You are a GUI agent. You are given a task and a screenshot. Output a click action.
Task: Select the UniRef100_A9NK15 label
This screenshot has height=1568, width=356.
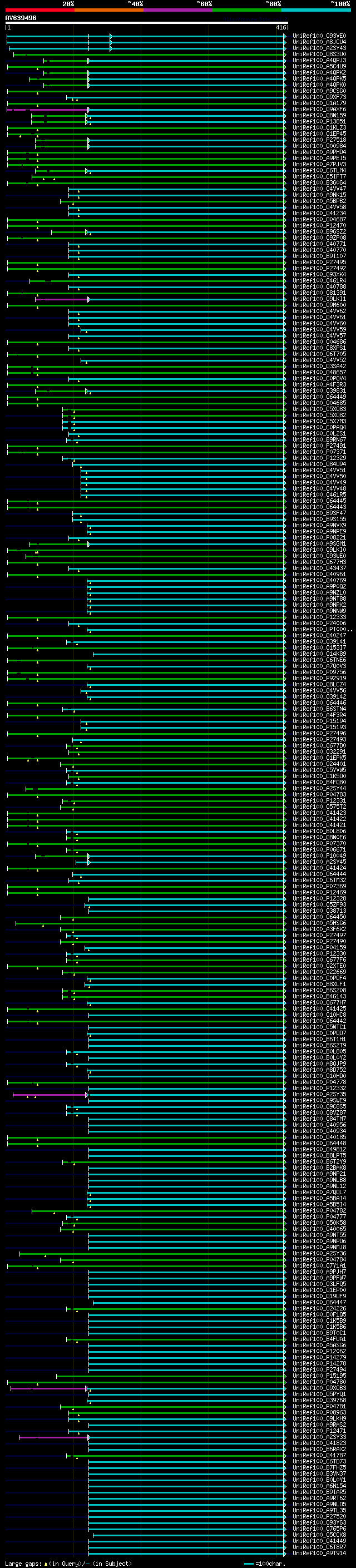(x=319, y=195)
